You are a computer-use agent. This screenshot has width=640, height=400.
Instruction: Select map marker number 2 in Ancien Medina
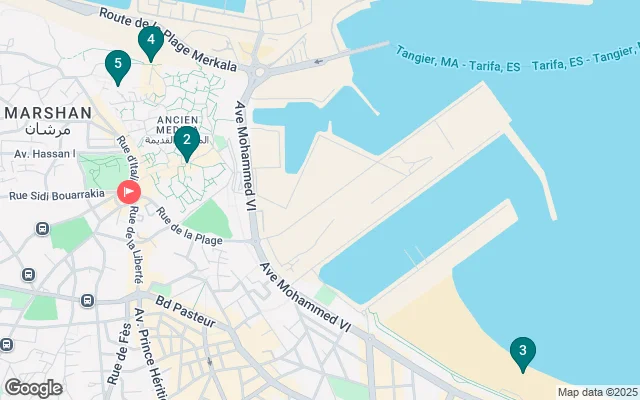pyautogui.click(x=187, y=144)
